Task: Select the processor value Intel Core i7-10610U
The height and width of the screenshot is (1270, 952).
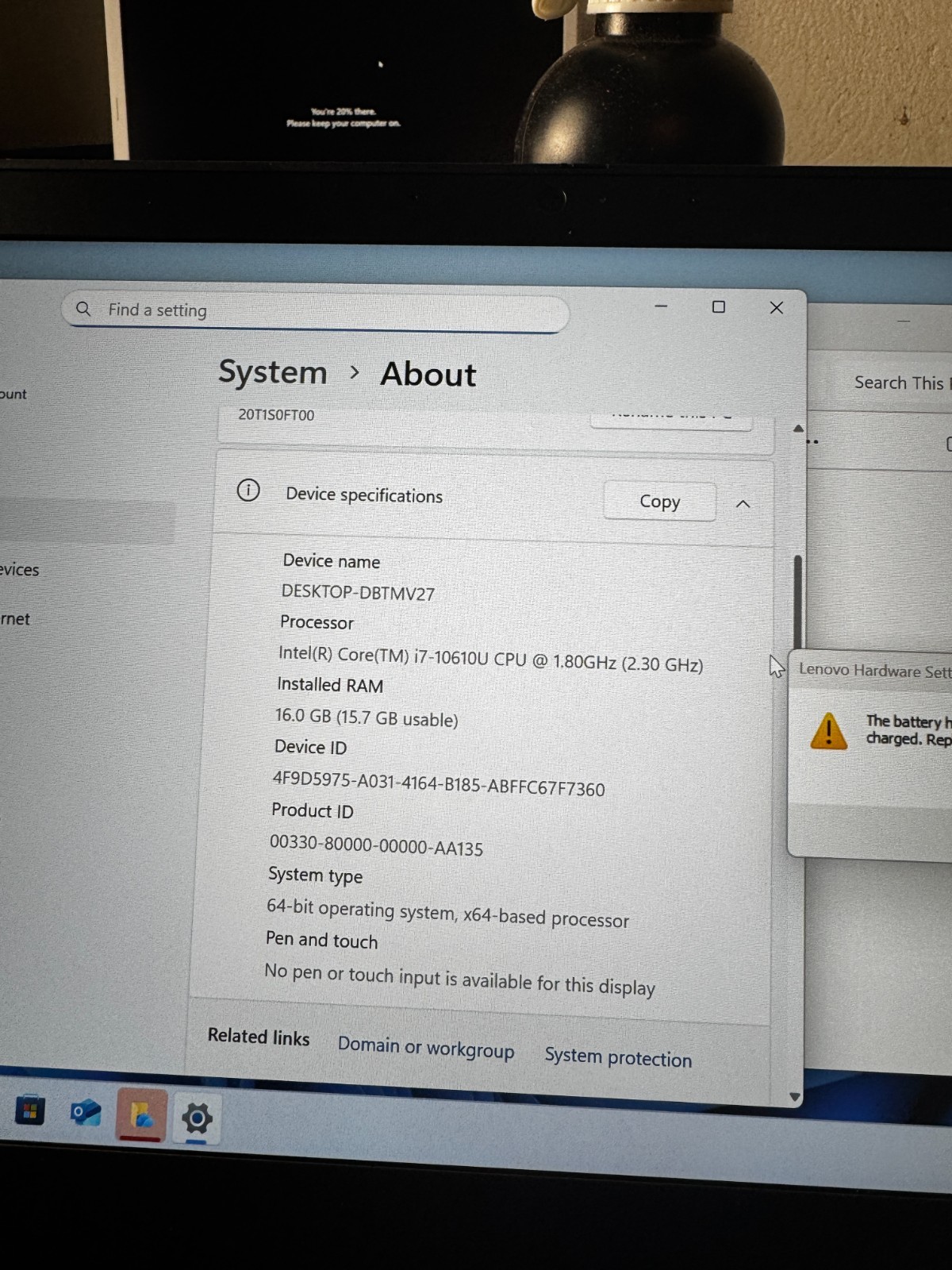Action: coord(490,659)
